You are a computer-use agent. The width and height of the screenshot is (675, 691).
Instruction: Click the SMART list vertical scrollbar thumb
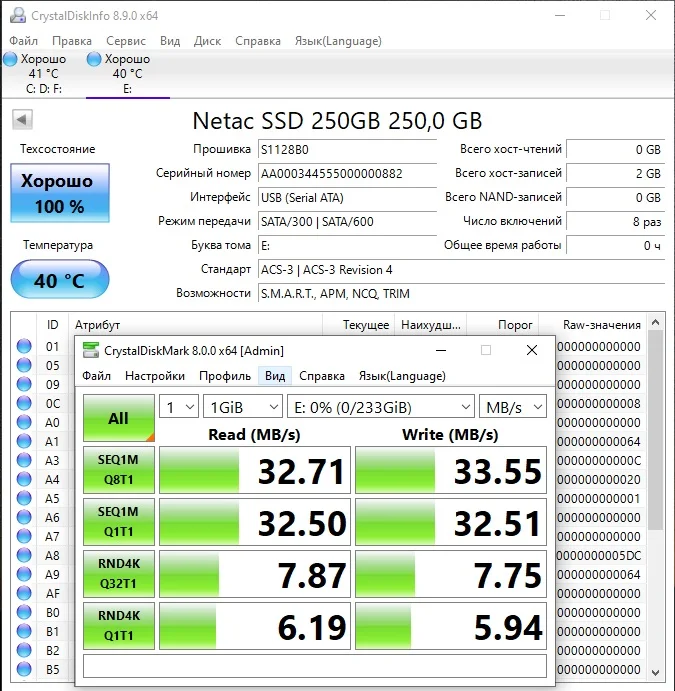656,430
